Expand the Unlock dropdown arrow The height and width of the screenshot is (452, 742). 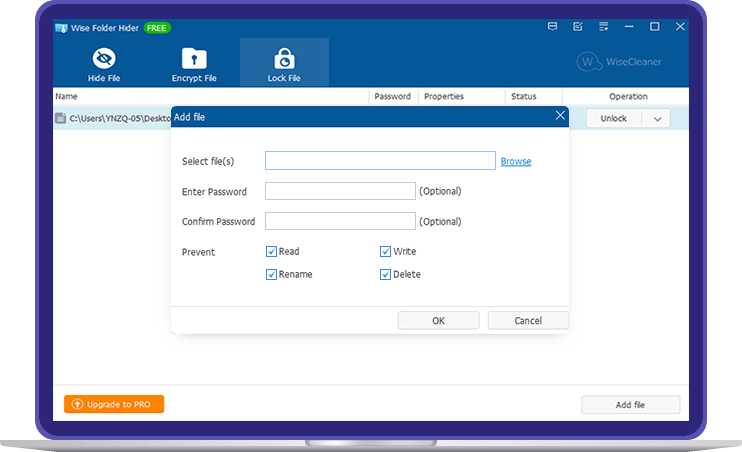pos(657,119)
